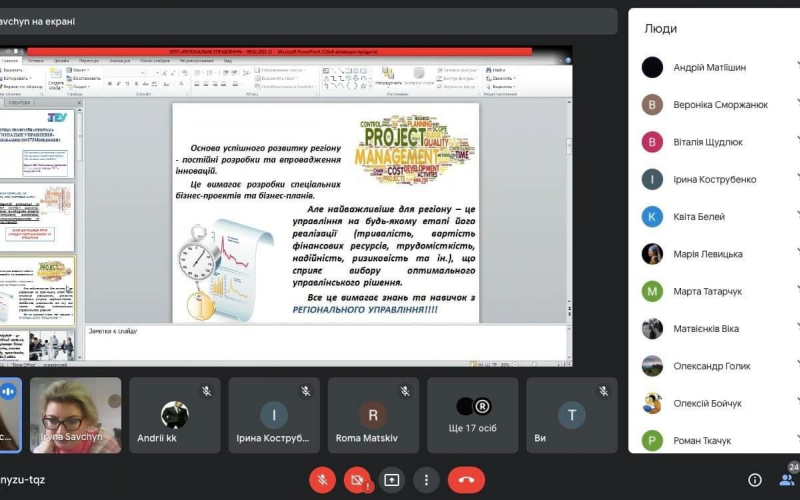This screenshot has width=800, height=500.
Task: Open the Направление текста dropdown
Action: [x=280, y=70]
